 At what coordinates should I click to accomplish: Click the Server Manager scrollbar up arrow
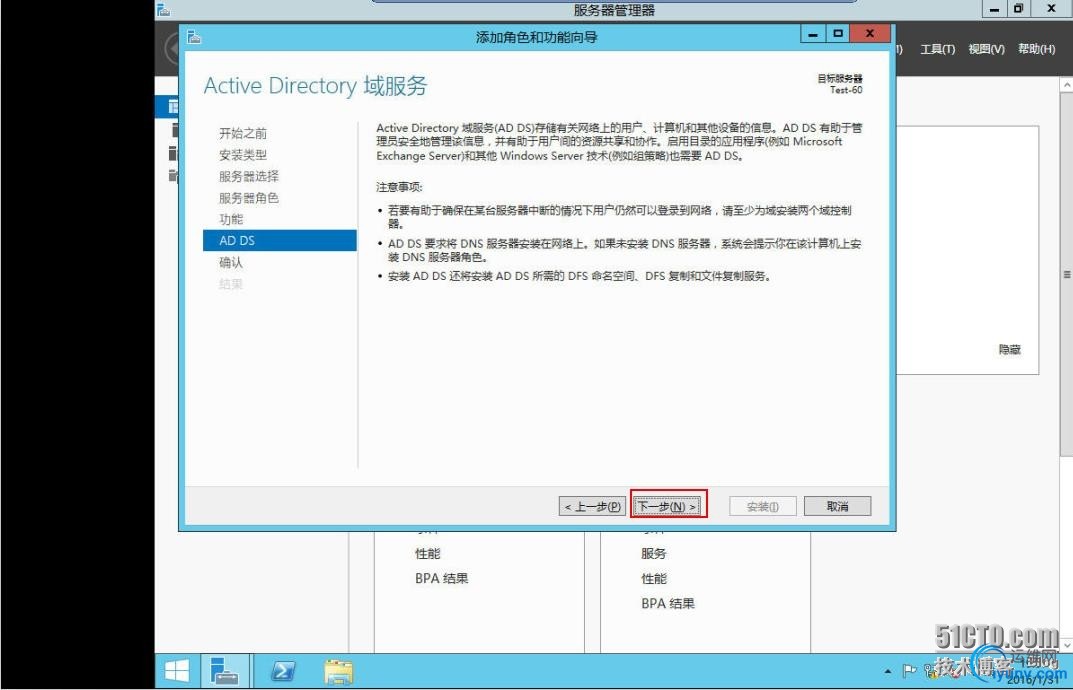tap(1067, 84)
